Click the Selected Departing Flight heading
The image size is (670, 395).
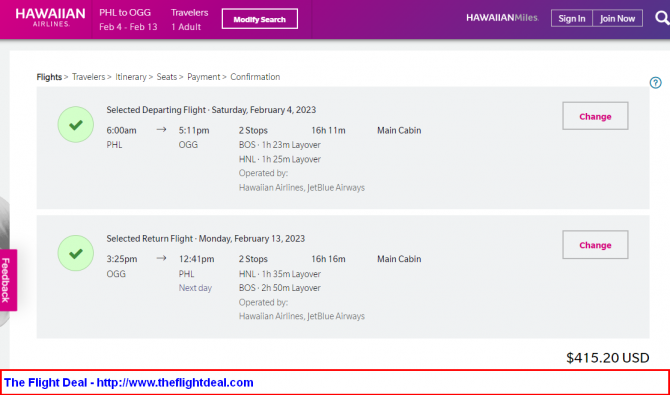click(x=211, y=110)
